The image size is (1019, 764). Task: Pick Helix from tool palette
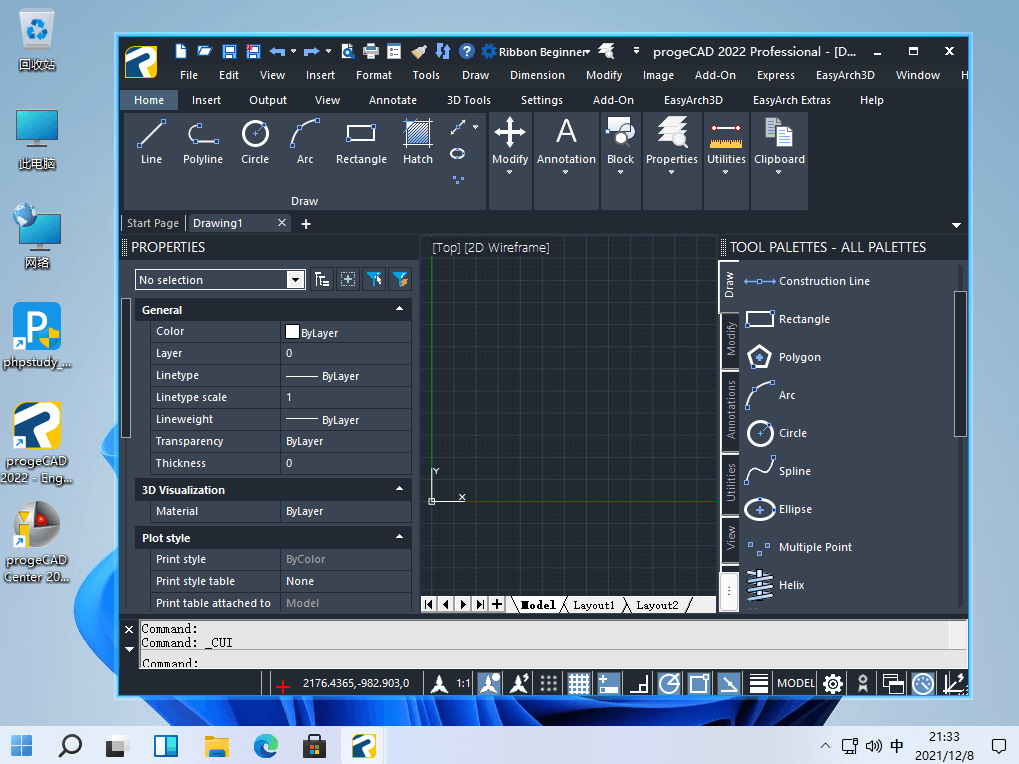coord(775,585)
